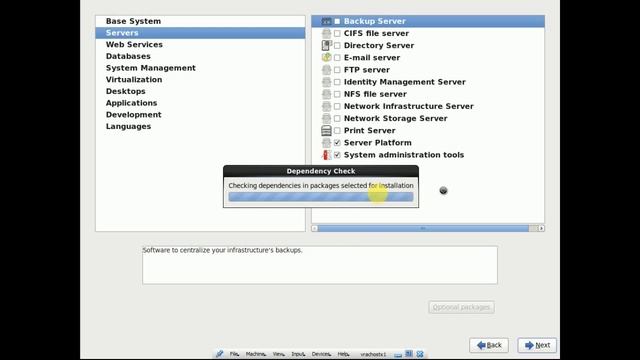Click the E-mail server globe icon

pos(326,58)
